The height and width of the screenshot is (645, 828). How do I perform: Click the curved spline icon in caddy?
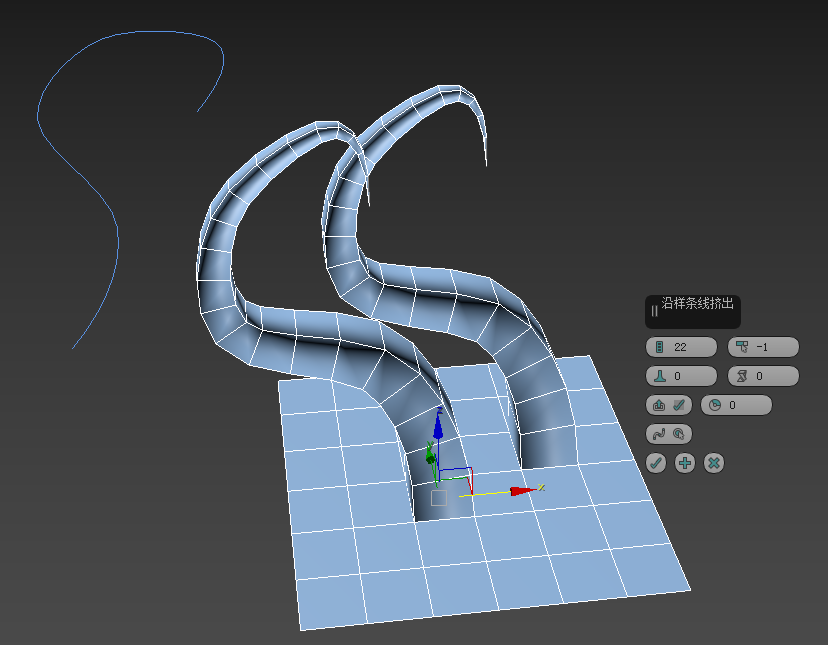click(659, 434)
